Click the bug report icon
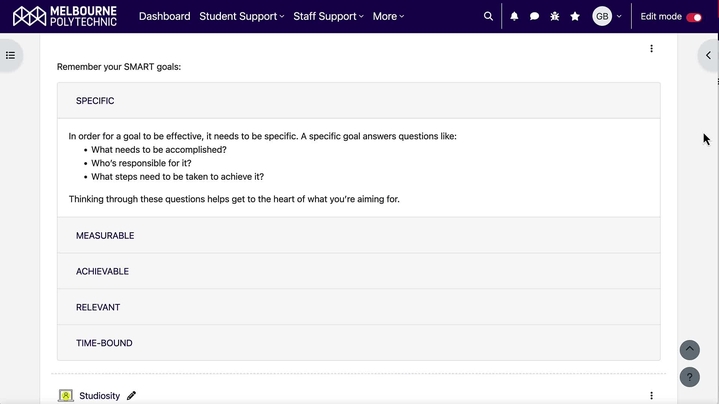719x404 pixels. [554, 17]
